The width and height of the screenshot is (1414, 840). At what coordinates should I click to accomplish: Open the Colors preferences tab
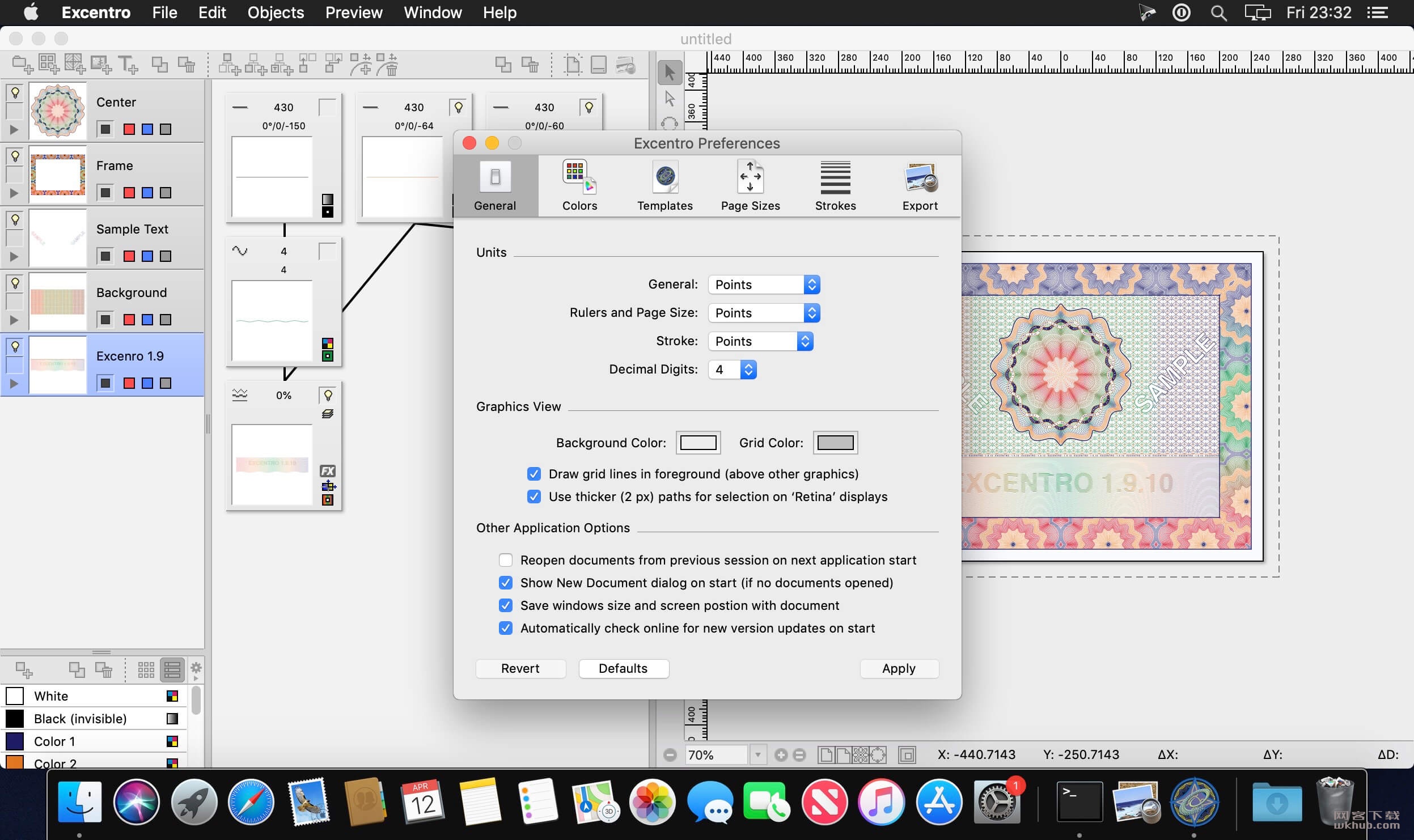point(579,186)
